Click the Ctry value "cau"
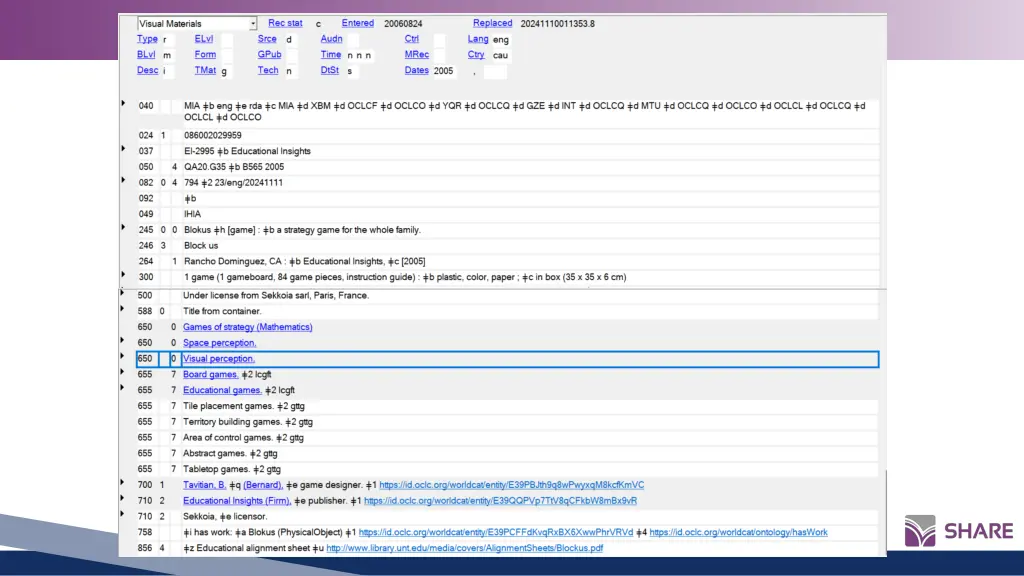This screenshot has height=576, width=1024. coord(500,55)
